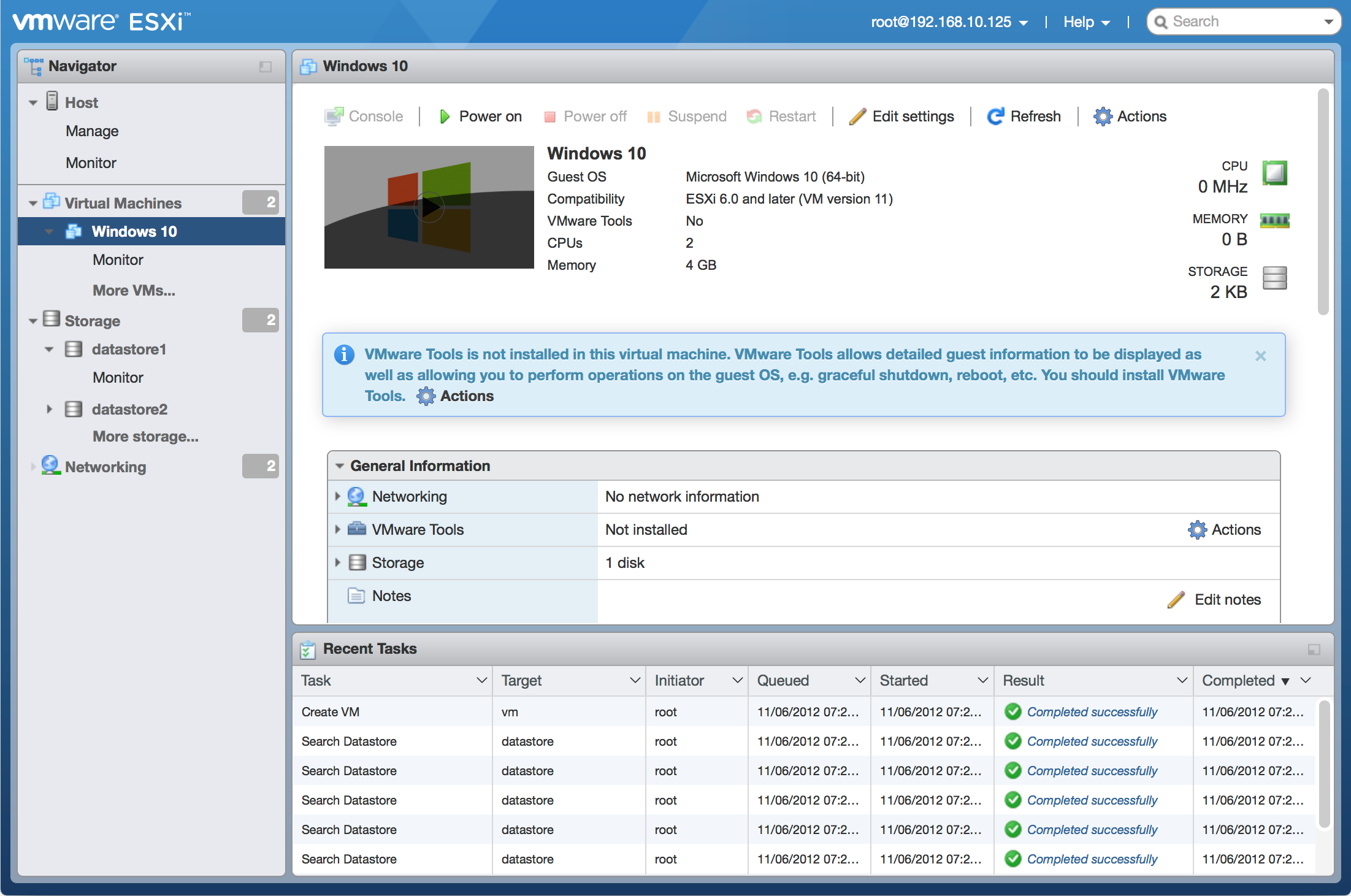Open Manage under Host

[x=92, y=131]
